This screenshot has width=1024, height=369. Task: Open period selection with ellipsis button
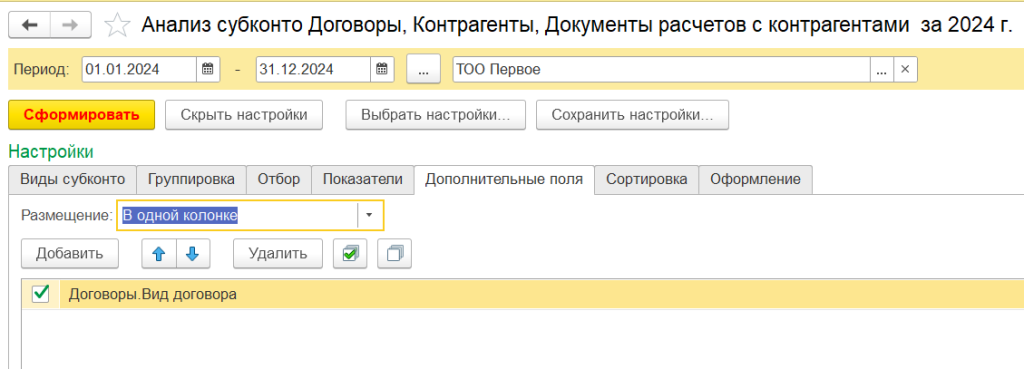pyautogui.click(x=424, y=69)
